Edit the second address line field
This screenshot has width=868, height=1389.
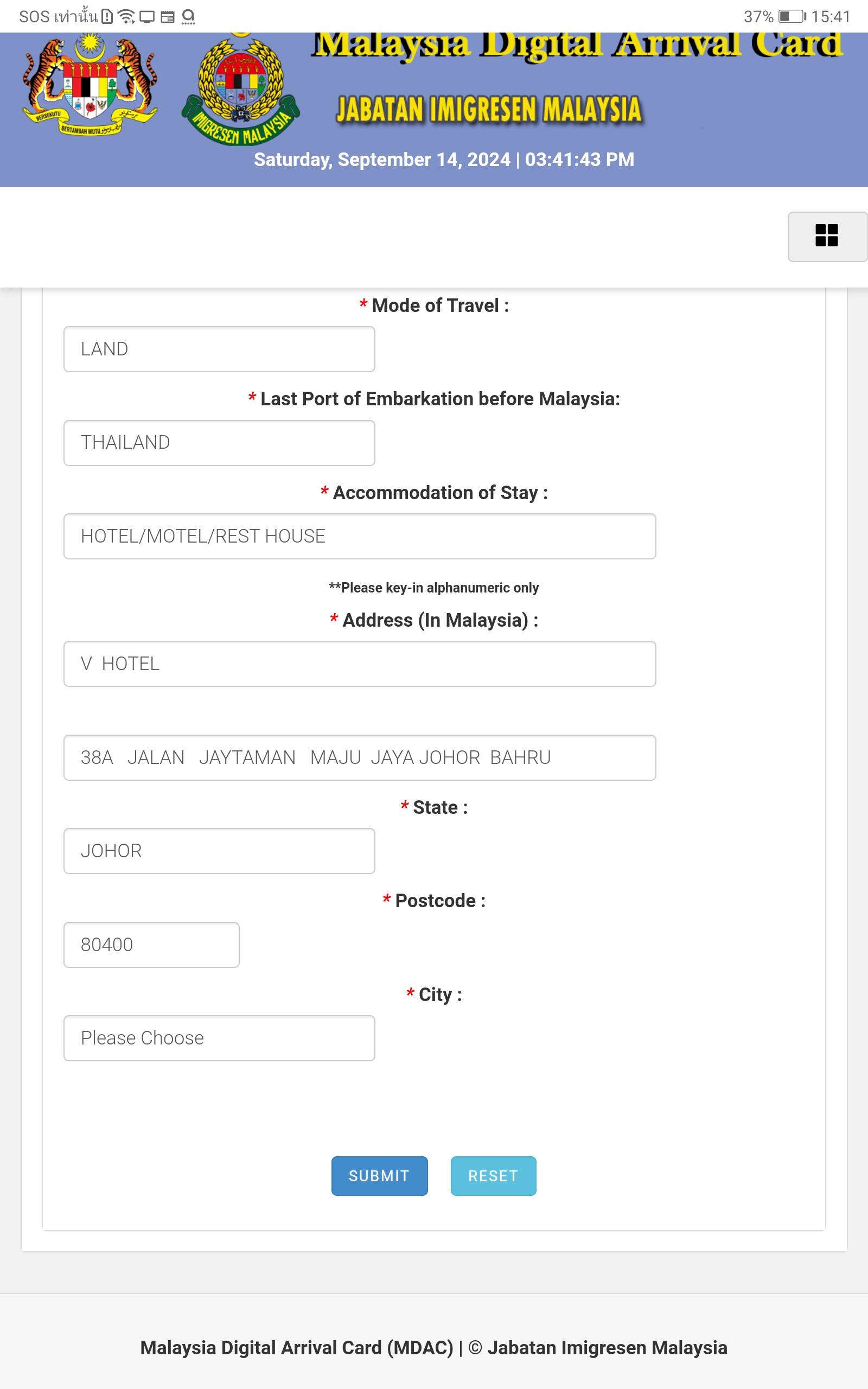click(x=359, y=757)
